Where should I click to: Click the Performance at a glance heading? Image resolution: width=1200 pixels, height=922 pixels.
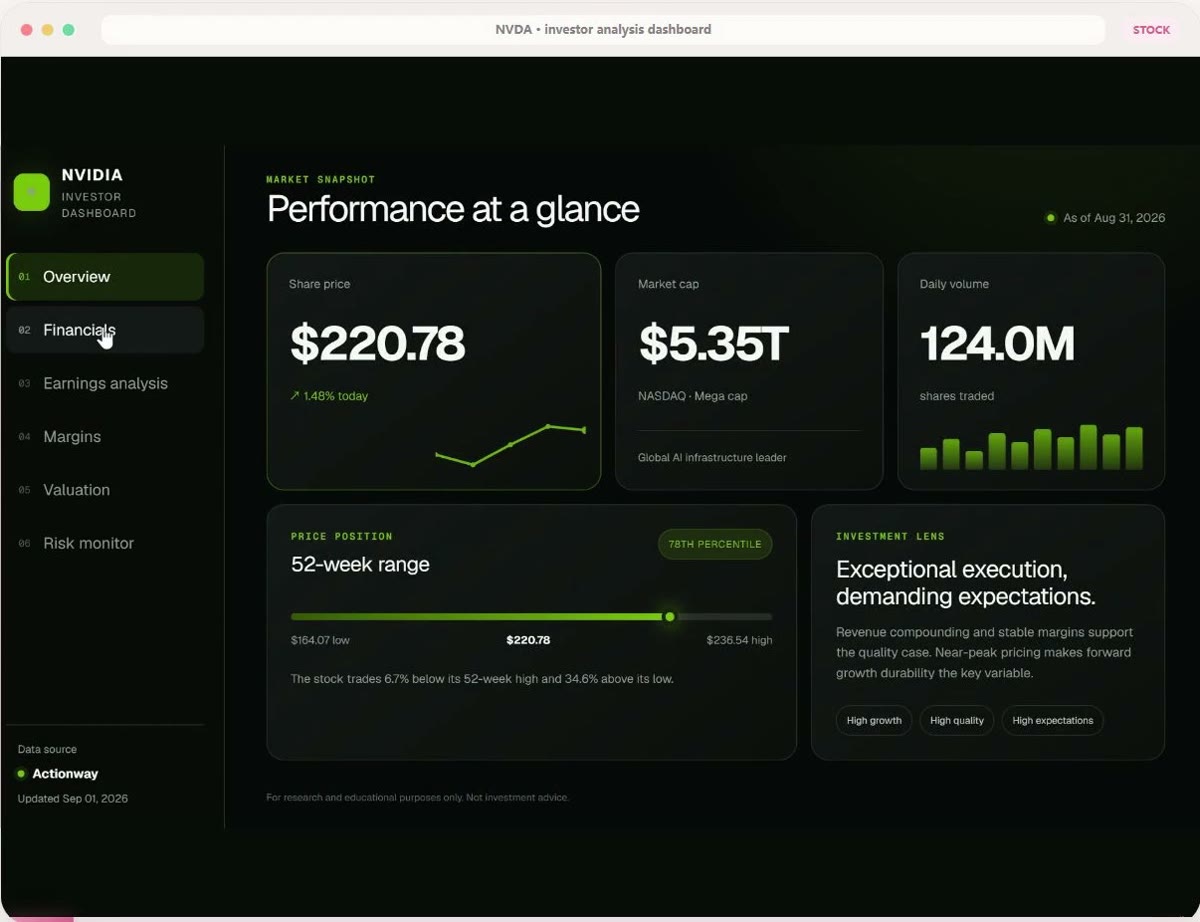(453, 209)
